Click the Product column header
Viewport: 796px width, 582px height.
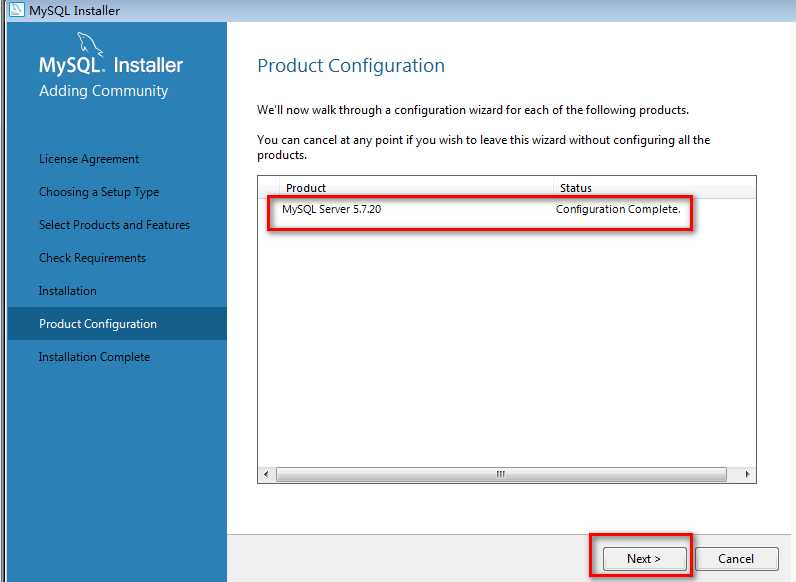point(416,188)
